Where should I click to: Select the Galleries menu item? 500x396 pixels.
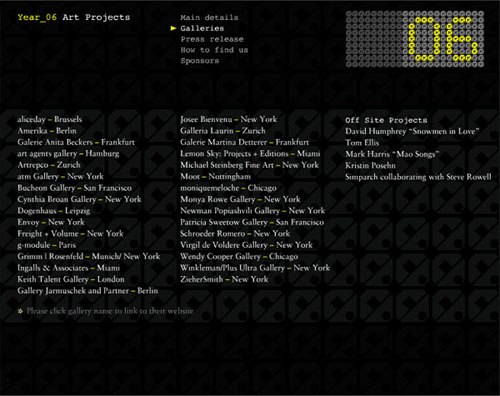202,28
